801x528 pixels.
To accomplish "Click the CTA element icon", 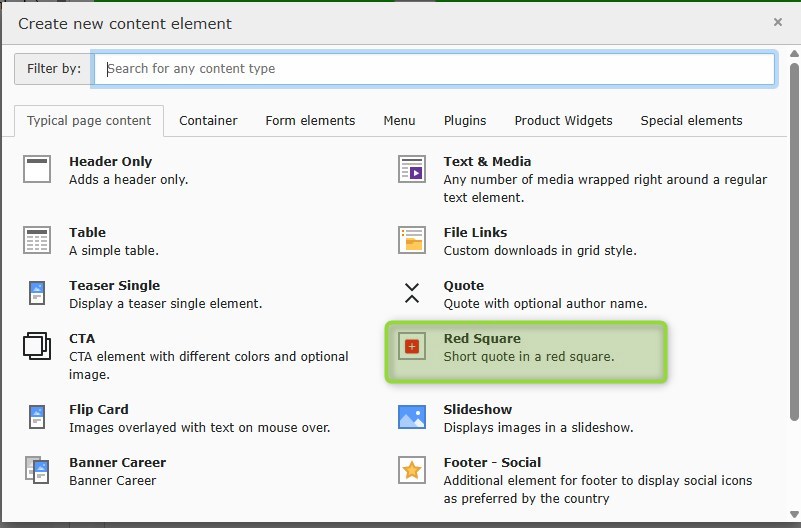I will point(37,347).
